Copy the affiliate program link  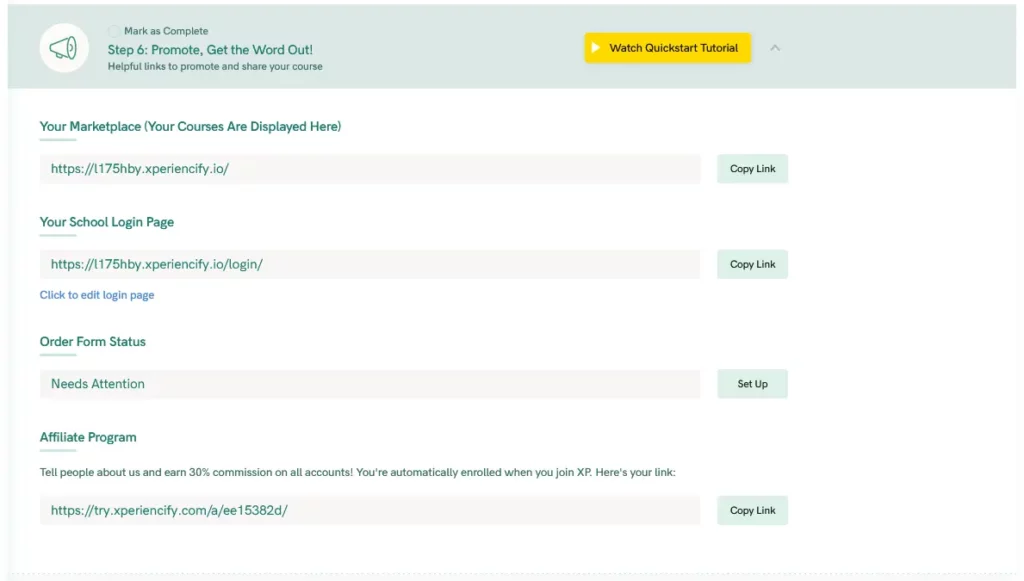pos(752,510)
